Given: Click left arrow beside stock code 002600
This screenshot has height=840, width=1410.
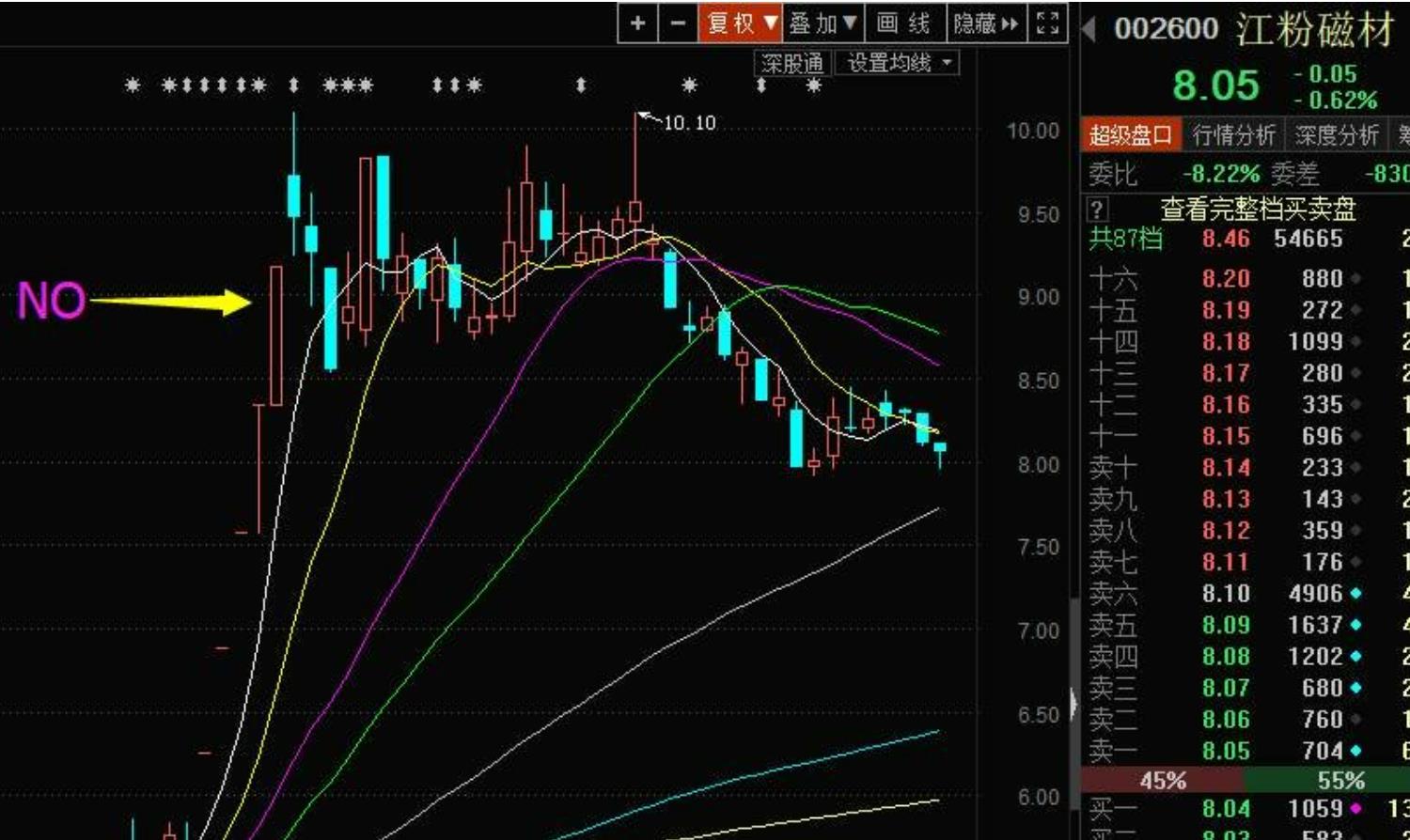Looking at the screenshot, I should [1089, 29].
